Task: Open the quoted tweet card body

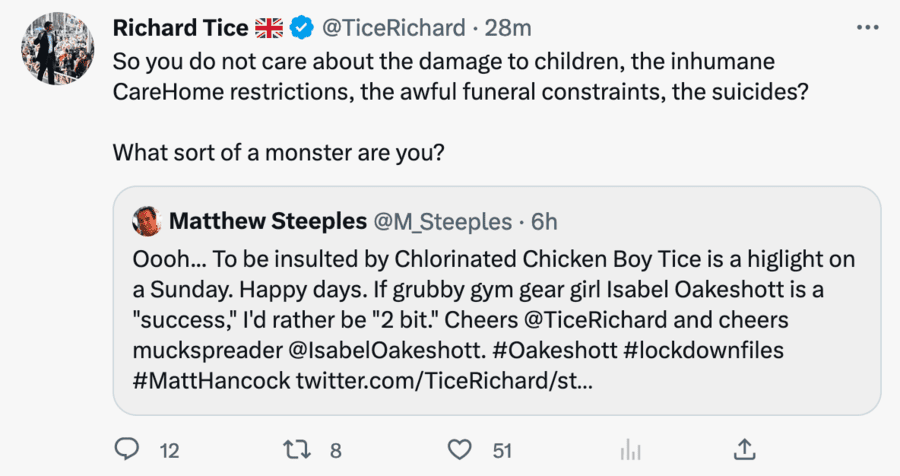Action: click(x=495, y=320)
